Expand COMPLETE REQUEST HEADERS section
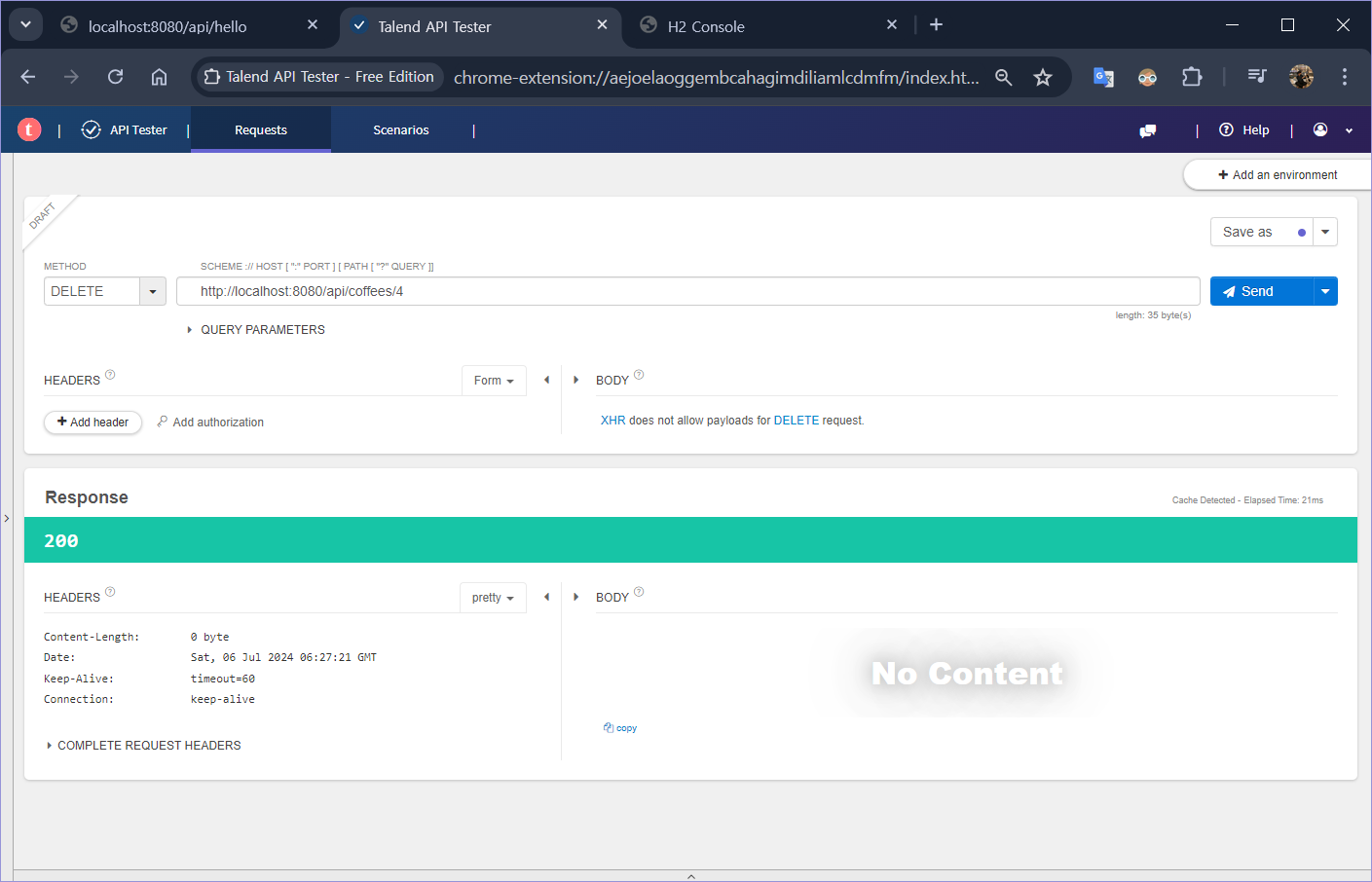1372x882 pixels. [143, 746]
